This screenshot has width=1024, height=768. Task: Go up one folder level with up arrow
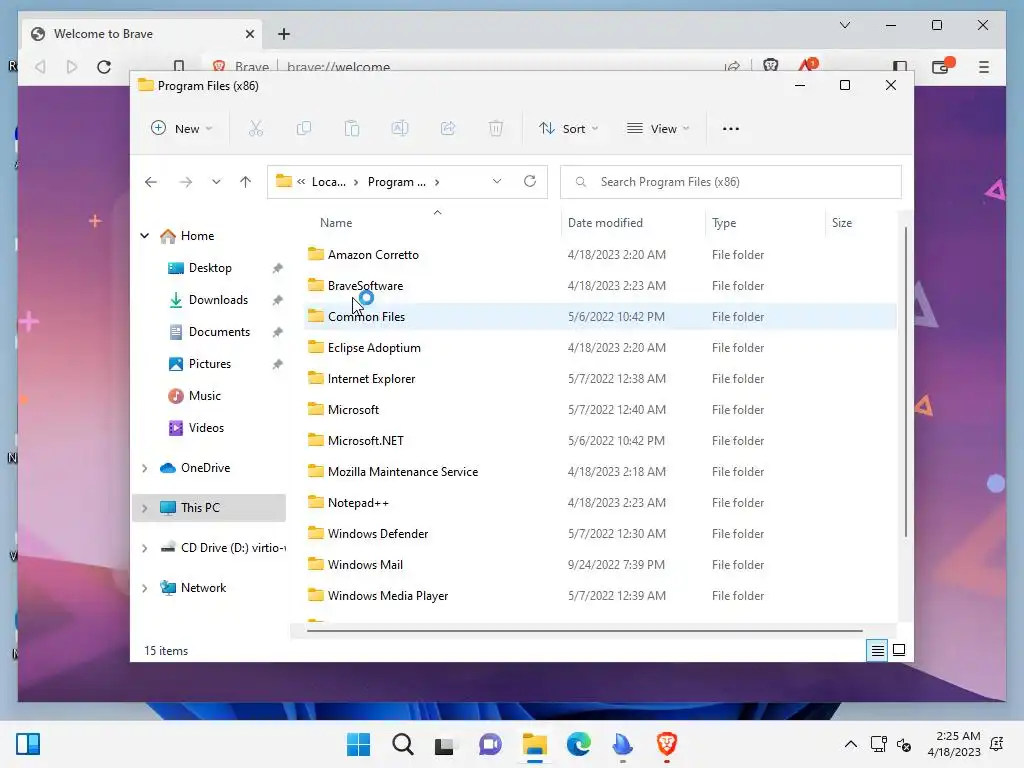coord(246,182)
